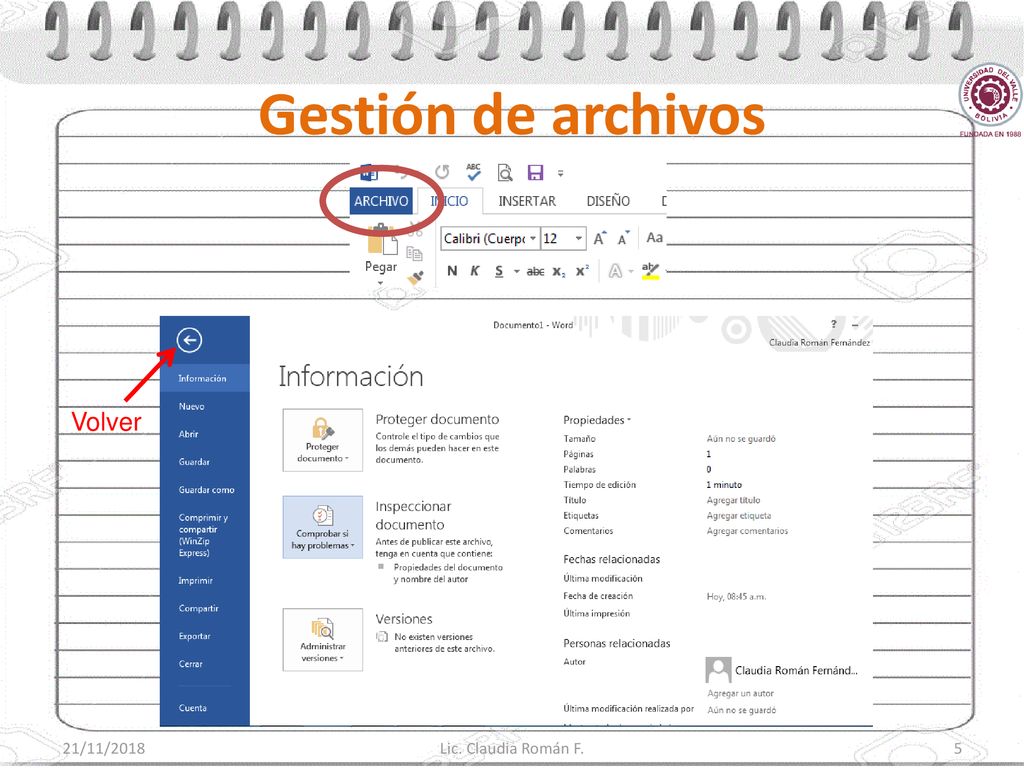1024x768 pixels.
Task: Click the text effects A icon
Action: [x=615, y=271]
